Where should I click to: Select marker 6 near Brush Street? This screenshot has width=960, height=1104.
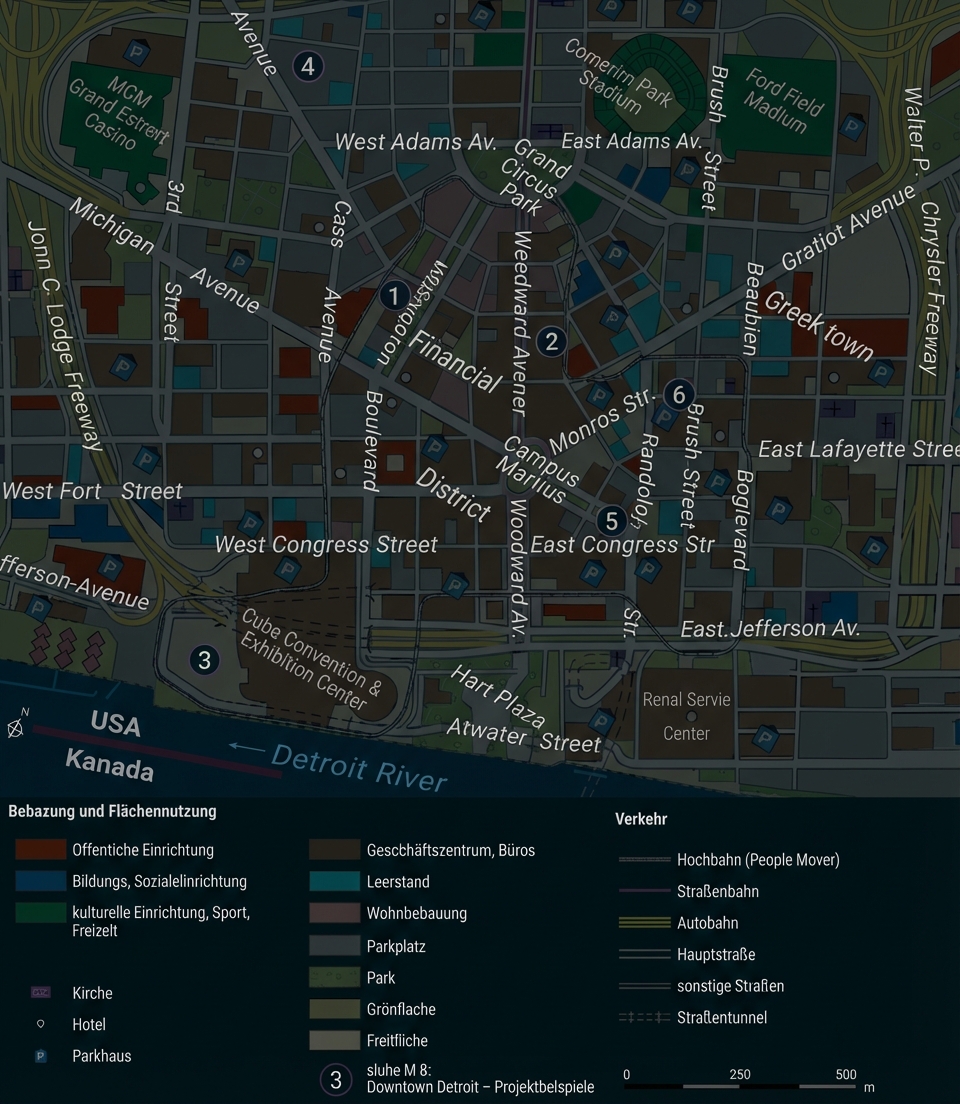pyautogui.click(x=678, y=395)
